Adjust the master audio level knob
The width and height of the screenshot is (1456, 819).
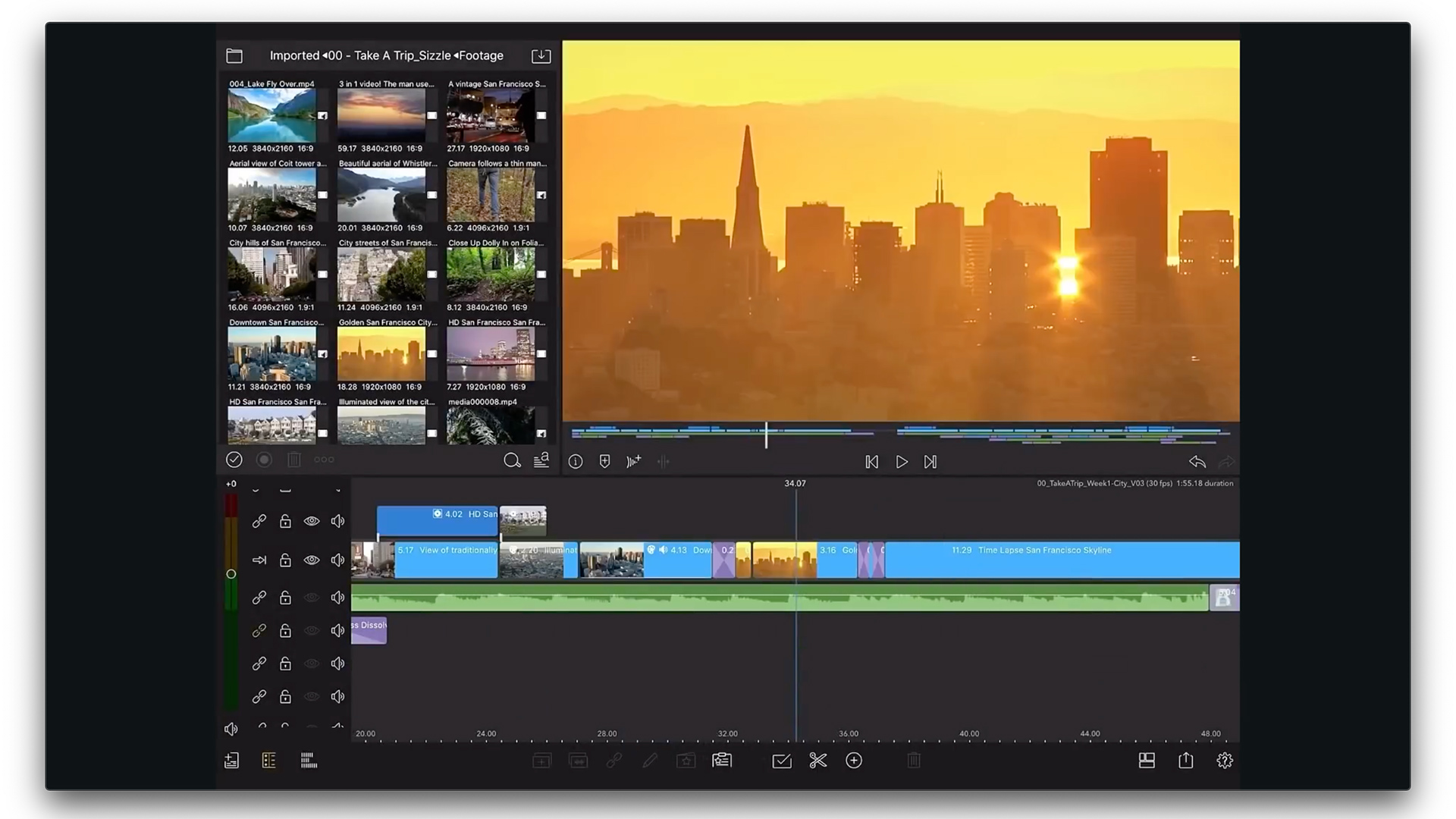231,574
